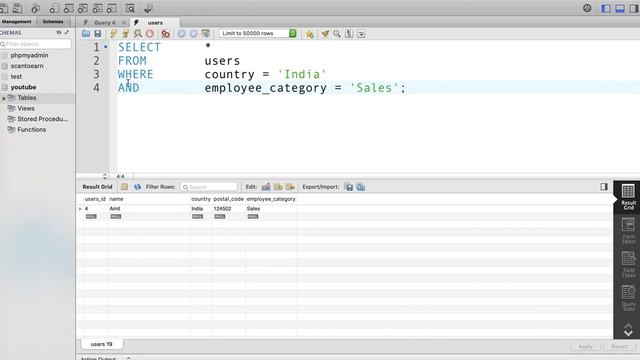Select scantoearn schema
Viewport: 640px width, 360px height.
[27, 66]
